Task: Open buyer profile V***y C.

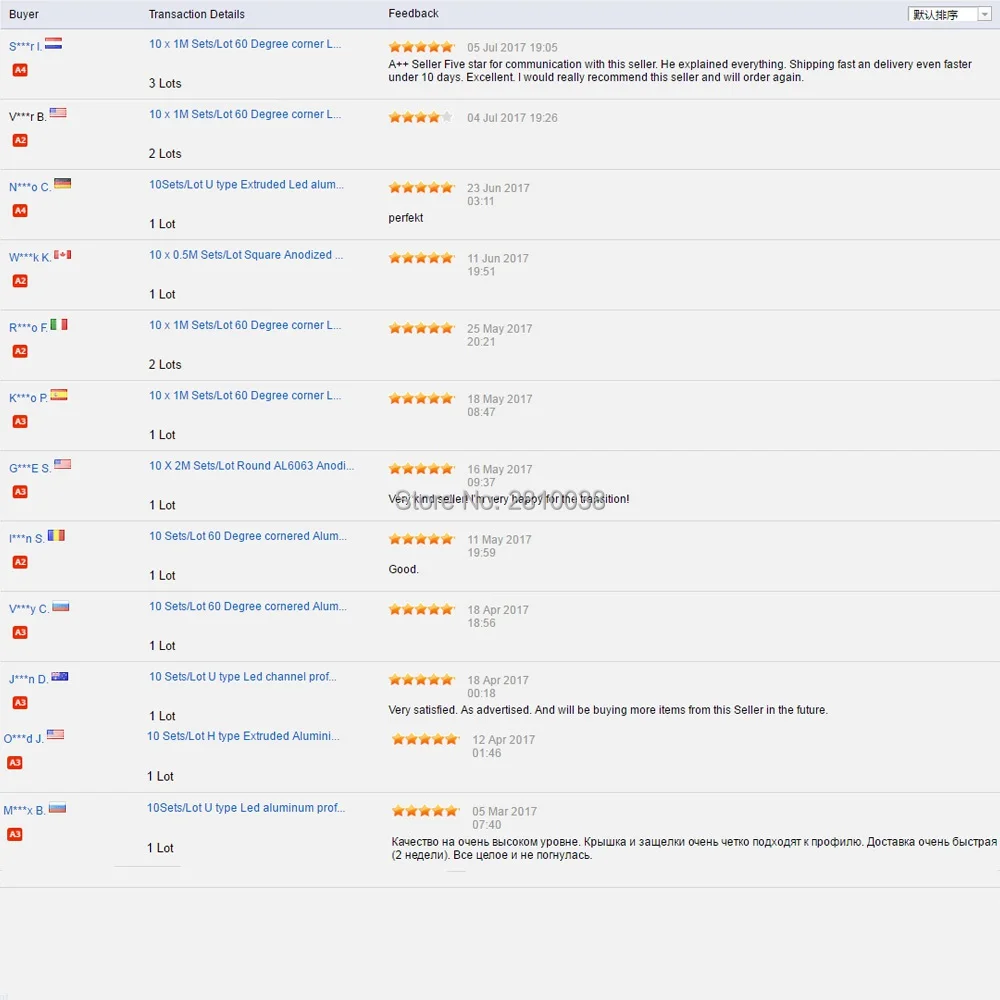Action: [29, 608]
